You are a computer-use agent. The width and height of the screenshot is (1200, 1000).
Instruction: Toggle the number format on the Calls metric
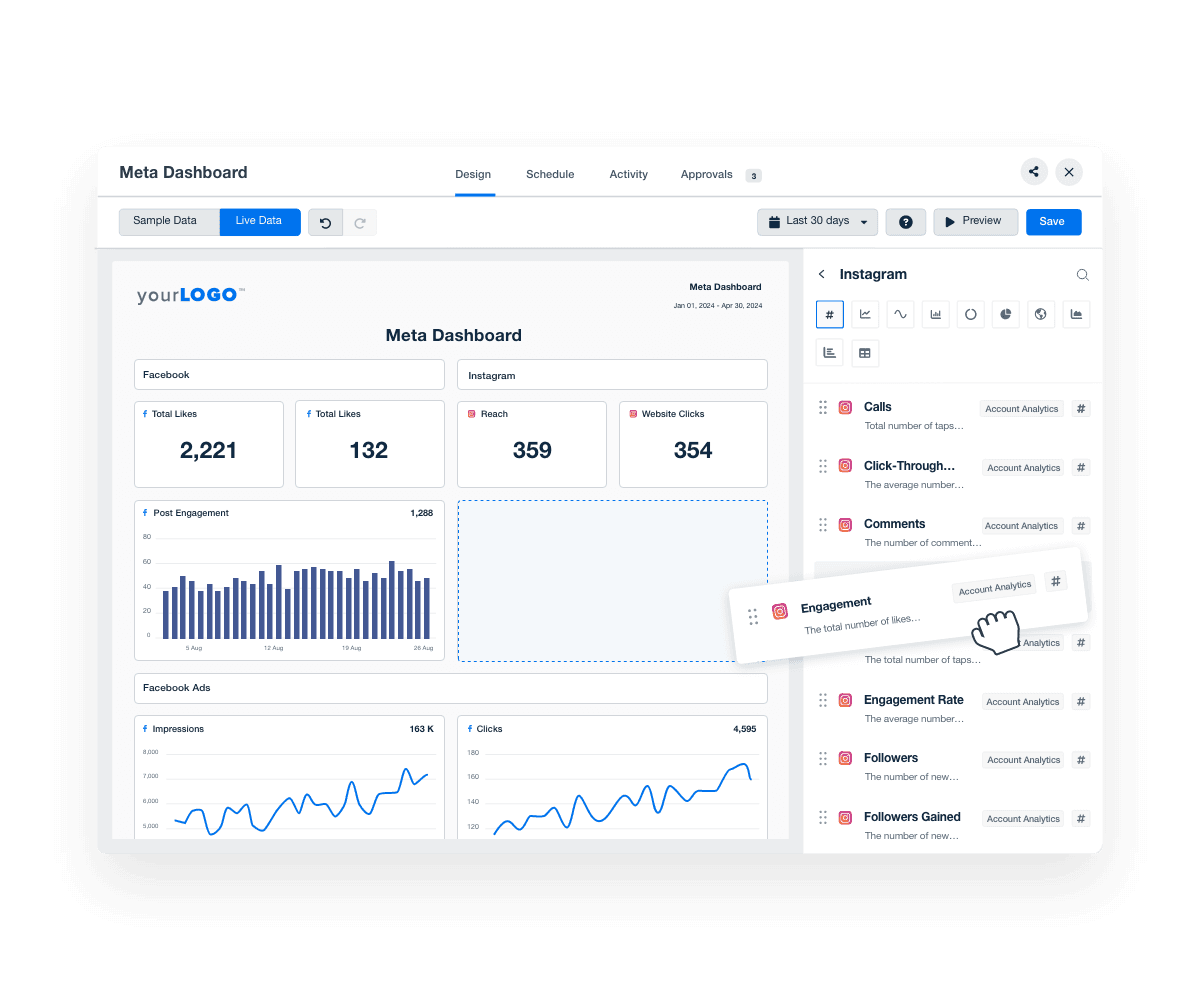coord(1080,408)
